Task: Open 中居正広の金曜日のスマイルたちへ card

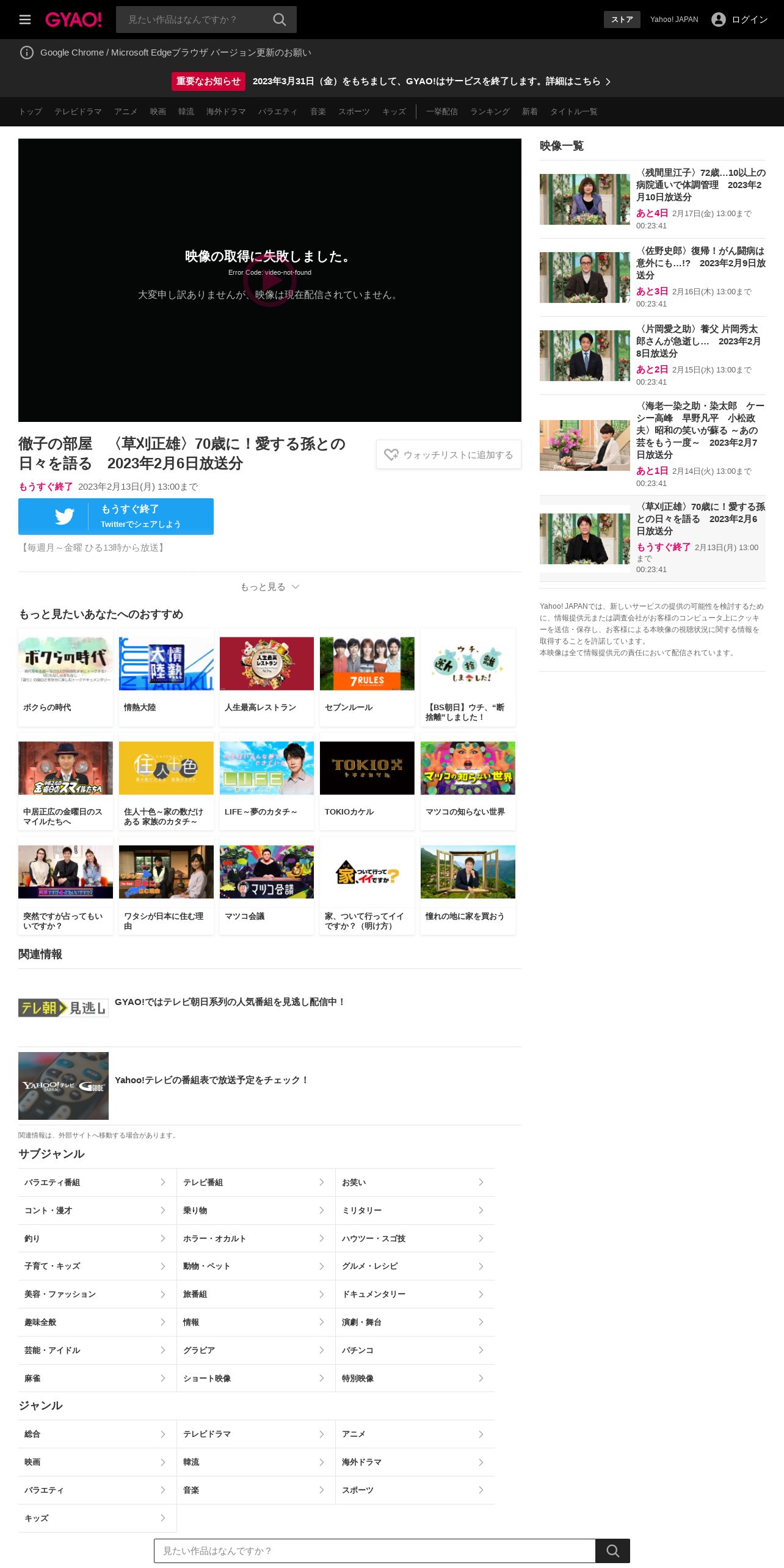Action: click(x=65, y=782)
